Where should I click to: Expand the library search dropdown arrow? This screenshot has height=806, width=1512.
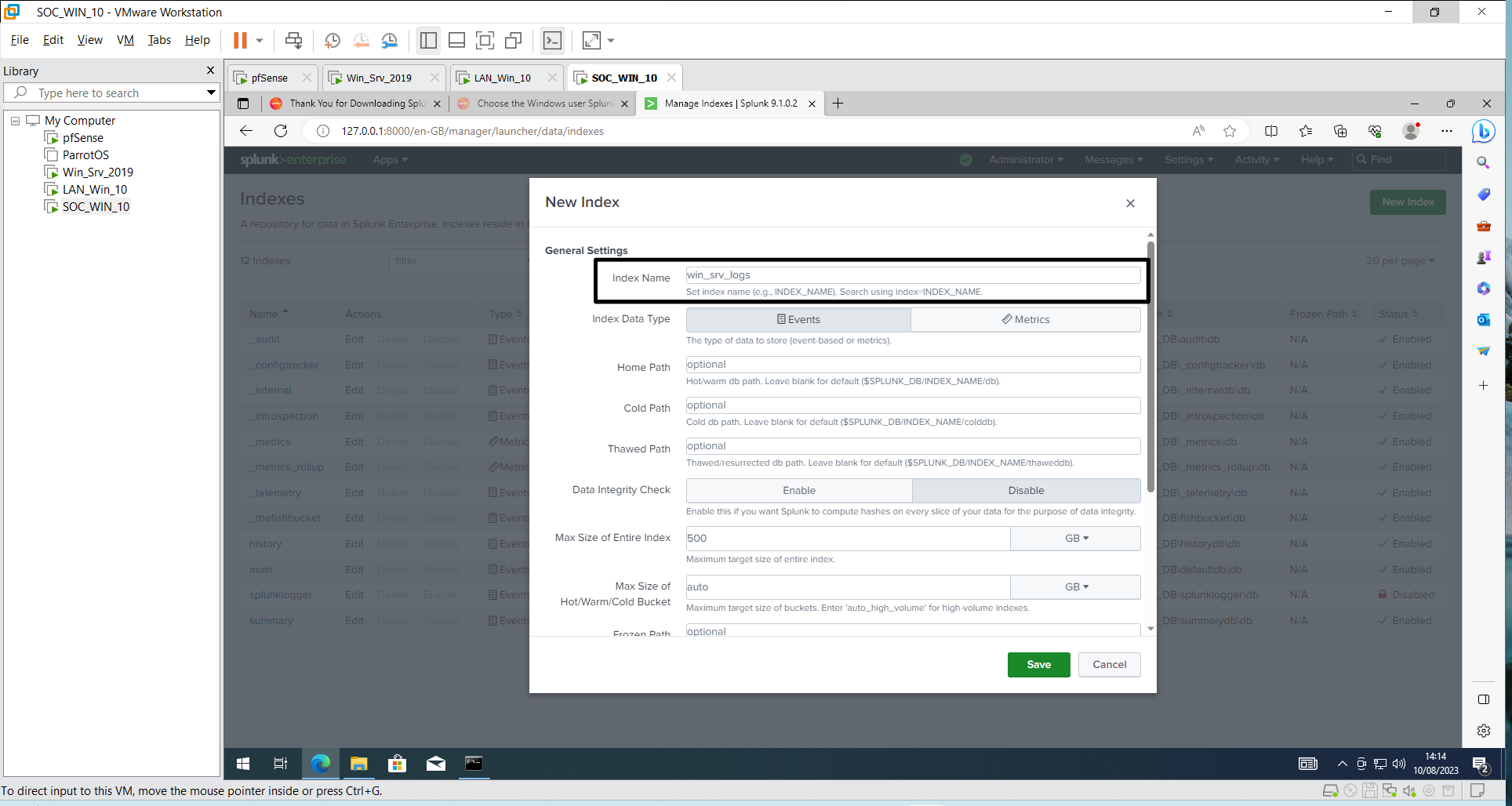pos(211,93)
